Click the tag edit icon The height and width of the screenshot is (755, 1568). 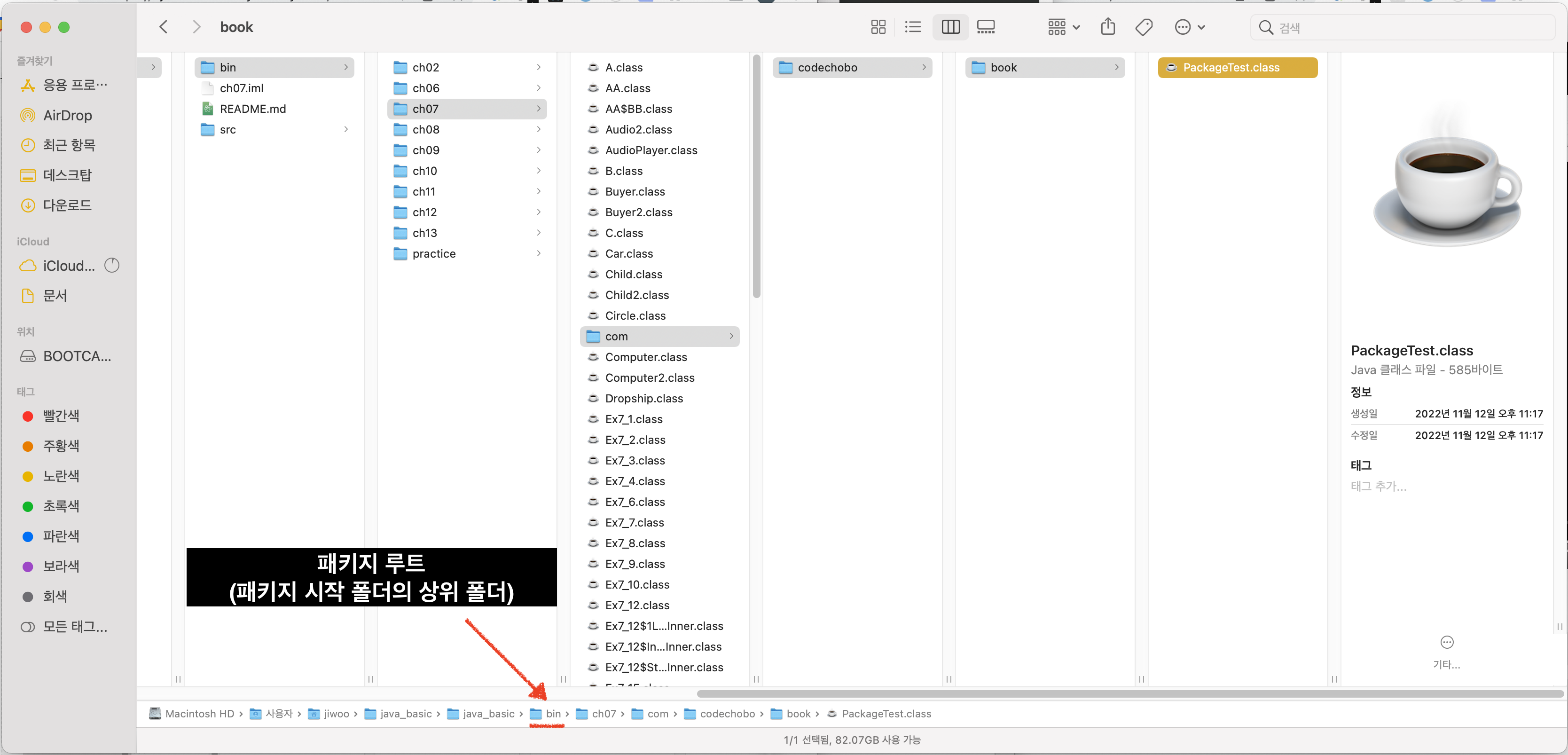click(1144, 27)
